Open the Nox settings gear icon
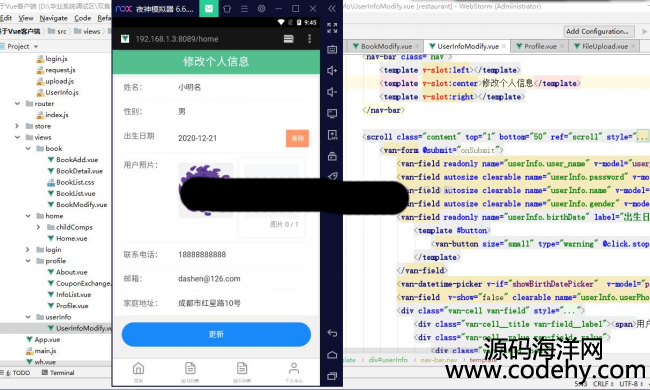The height and width of the screenshot is (390, 650). 261,9
